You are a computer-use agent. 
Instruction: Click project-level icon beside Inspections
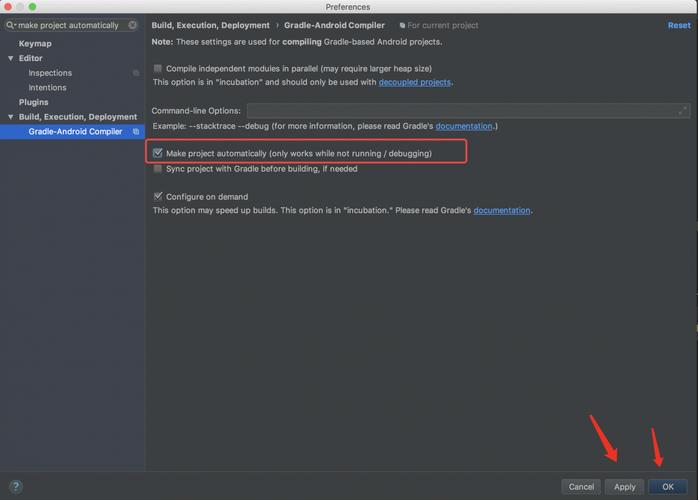[x=136, y=73]
